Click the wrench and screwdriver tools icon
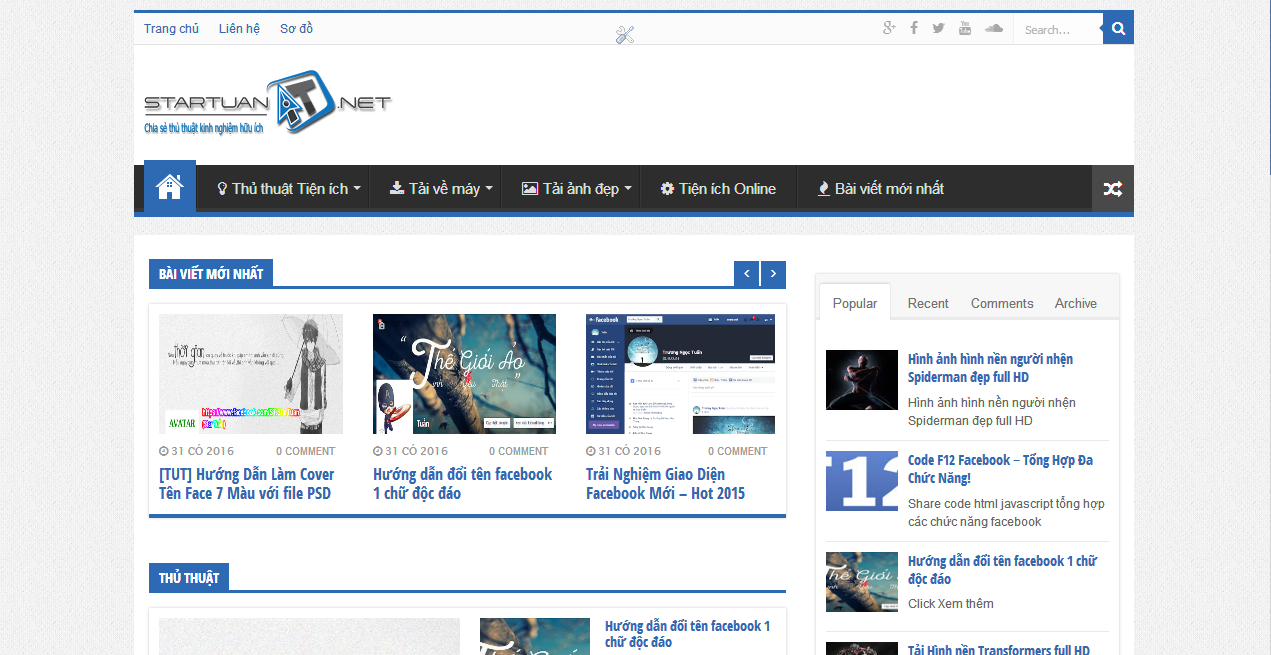 625,35
